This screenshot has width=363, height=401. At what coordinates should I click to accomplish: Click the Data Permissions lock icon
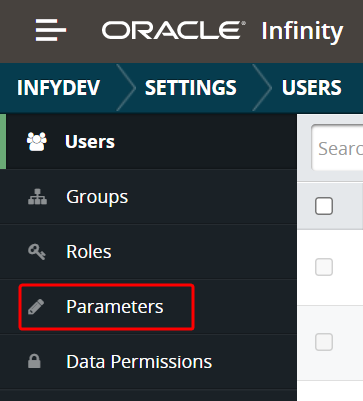pyautogui.click(x=34, y=361)
